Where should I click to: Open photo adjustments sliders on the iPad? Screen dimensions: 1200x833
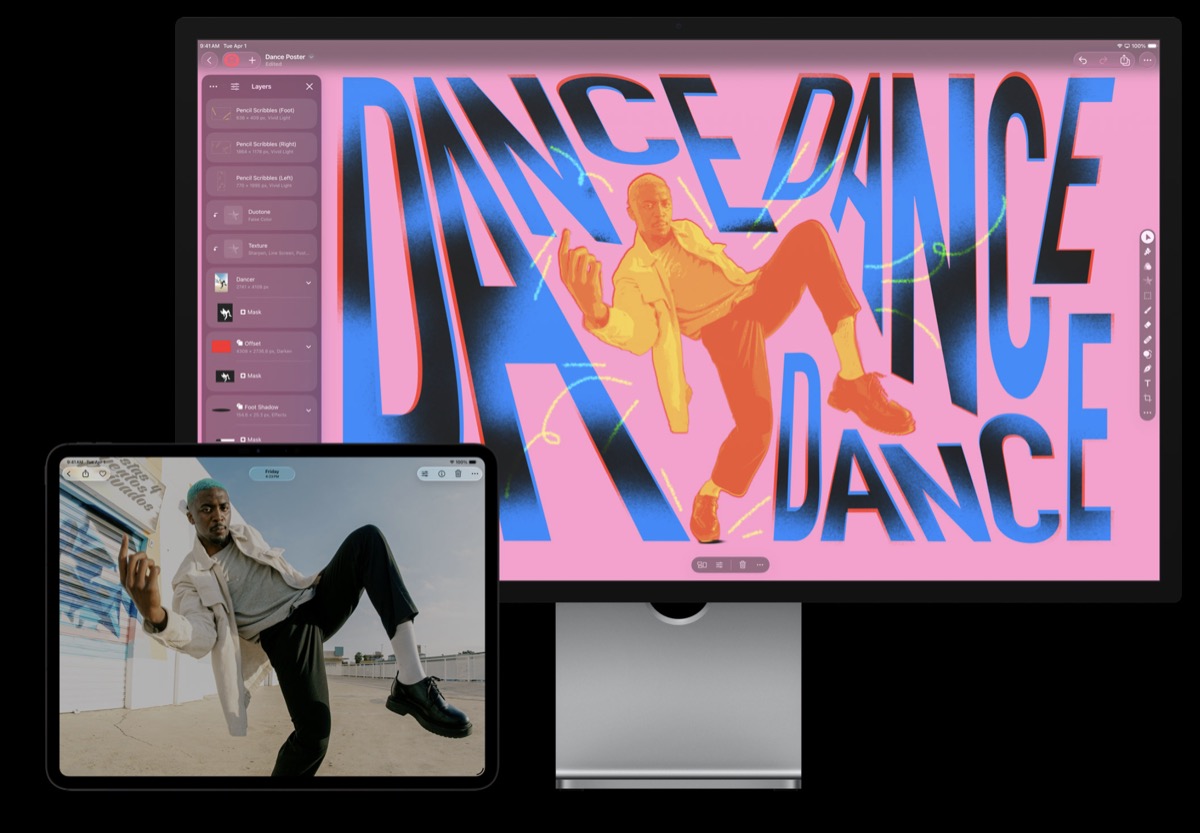pyautogui.click(x=425, y=473)
